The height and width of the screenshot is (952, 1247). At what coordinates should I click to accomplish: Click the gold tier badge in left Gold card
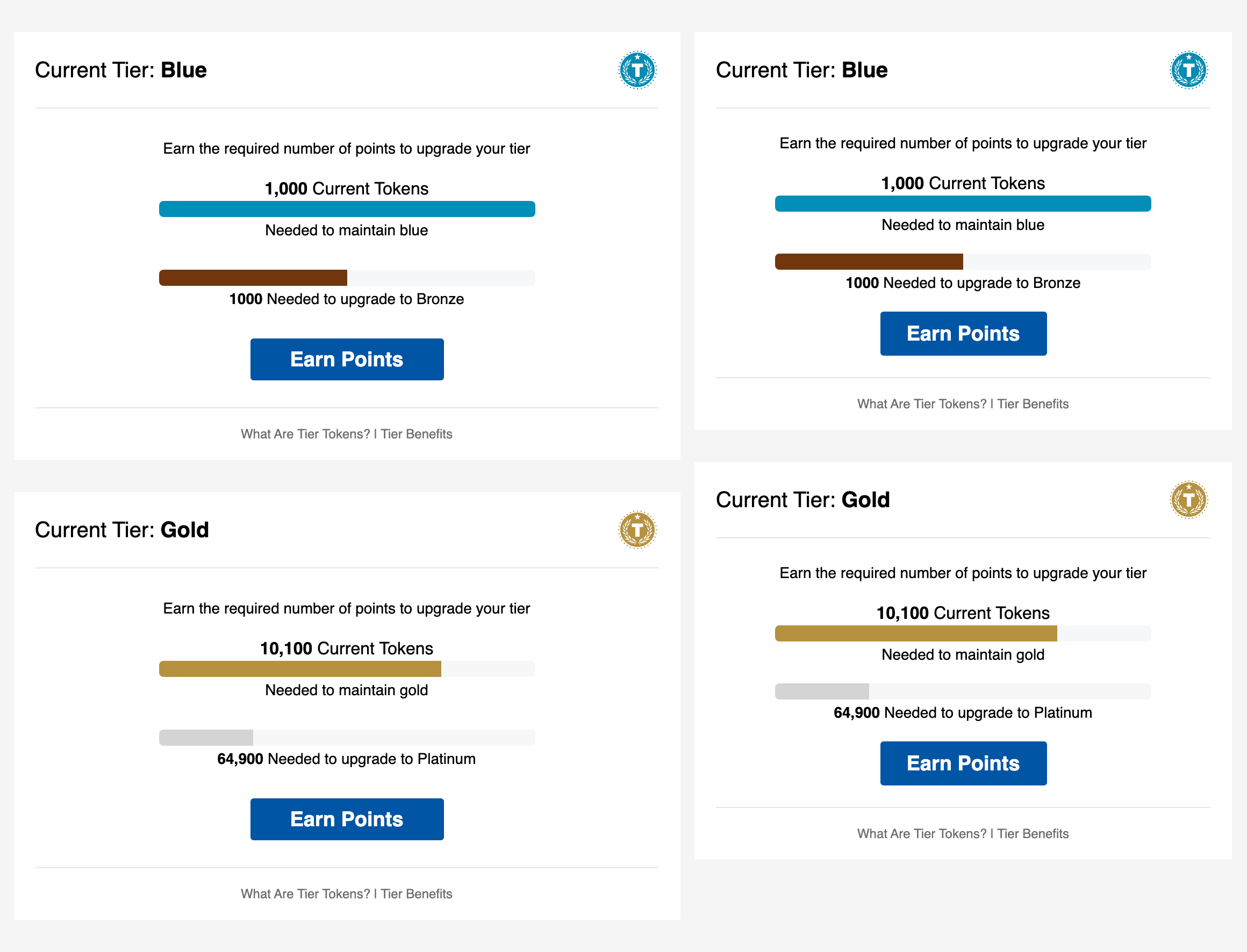tap(636, 530)
